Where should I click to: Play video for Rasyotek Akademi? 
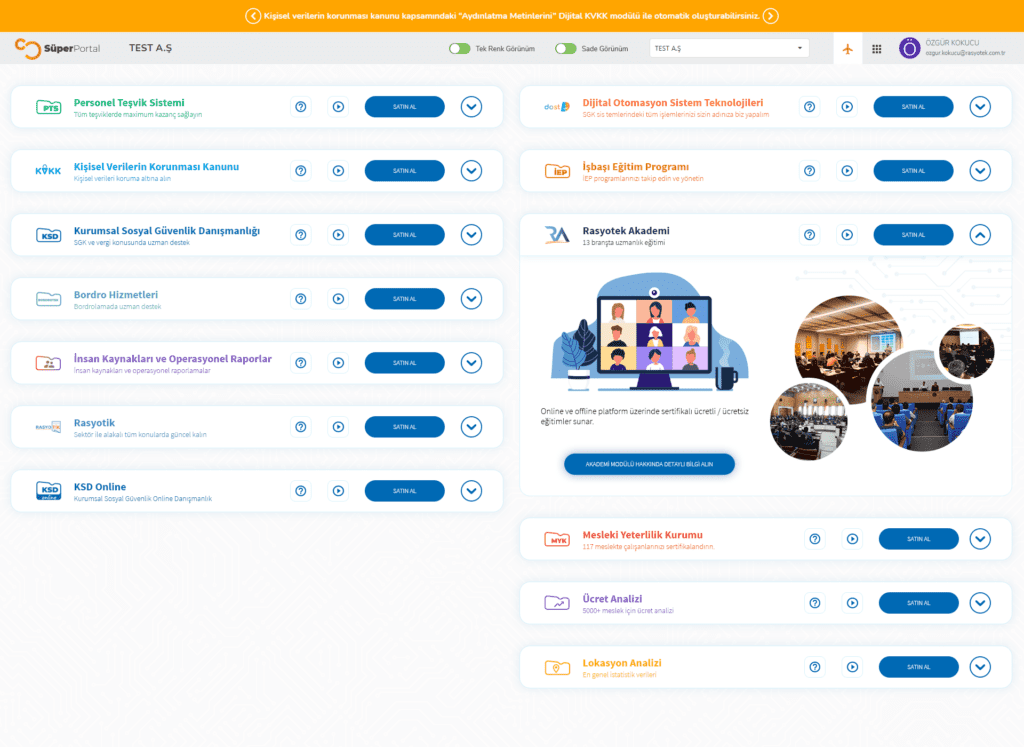847,234
